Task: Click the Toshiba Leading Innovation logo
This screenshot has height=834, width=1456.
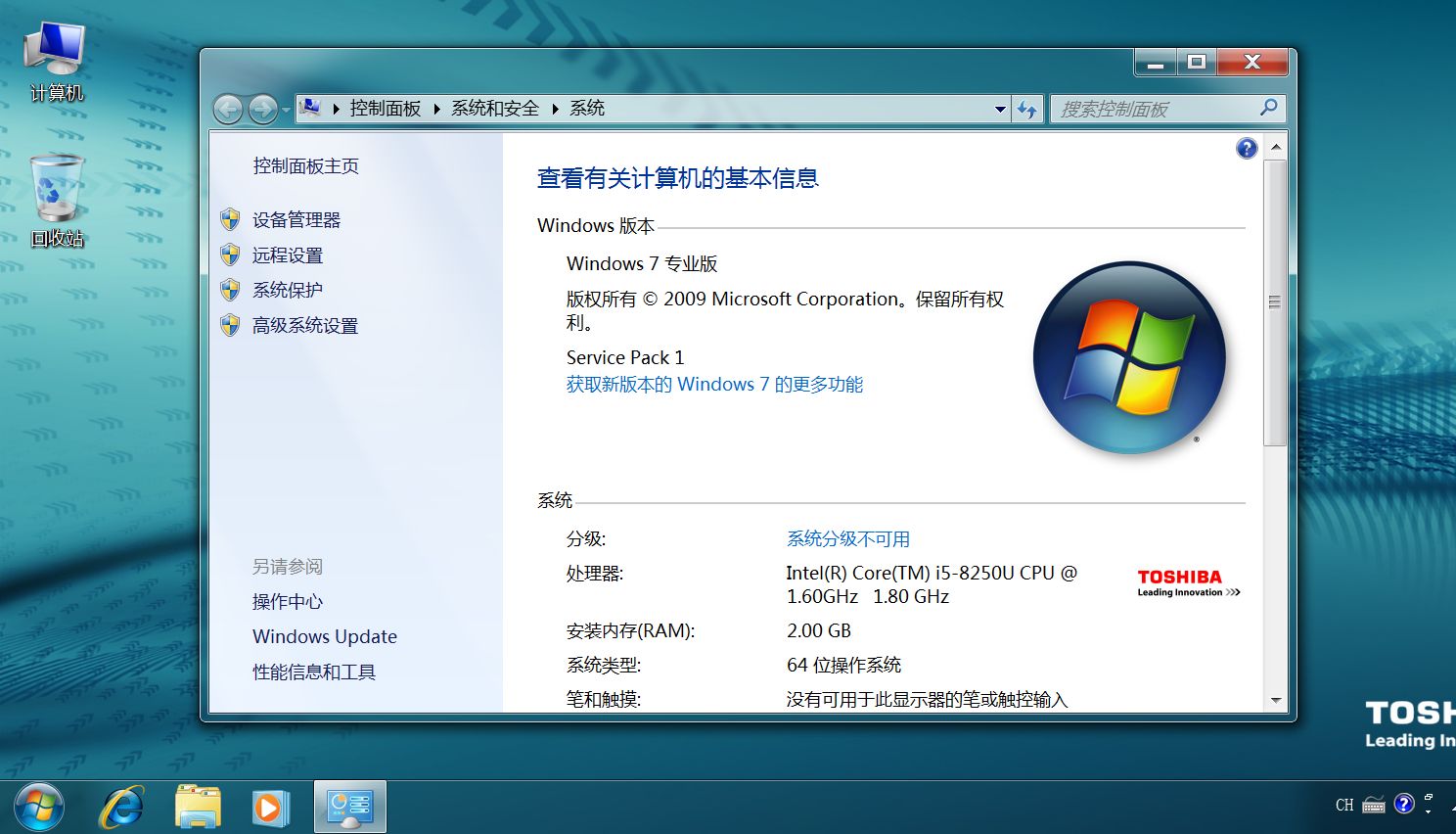Action: pyautogui.click(x=1189, y=582)
